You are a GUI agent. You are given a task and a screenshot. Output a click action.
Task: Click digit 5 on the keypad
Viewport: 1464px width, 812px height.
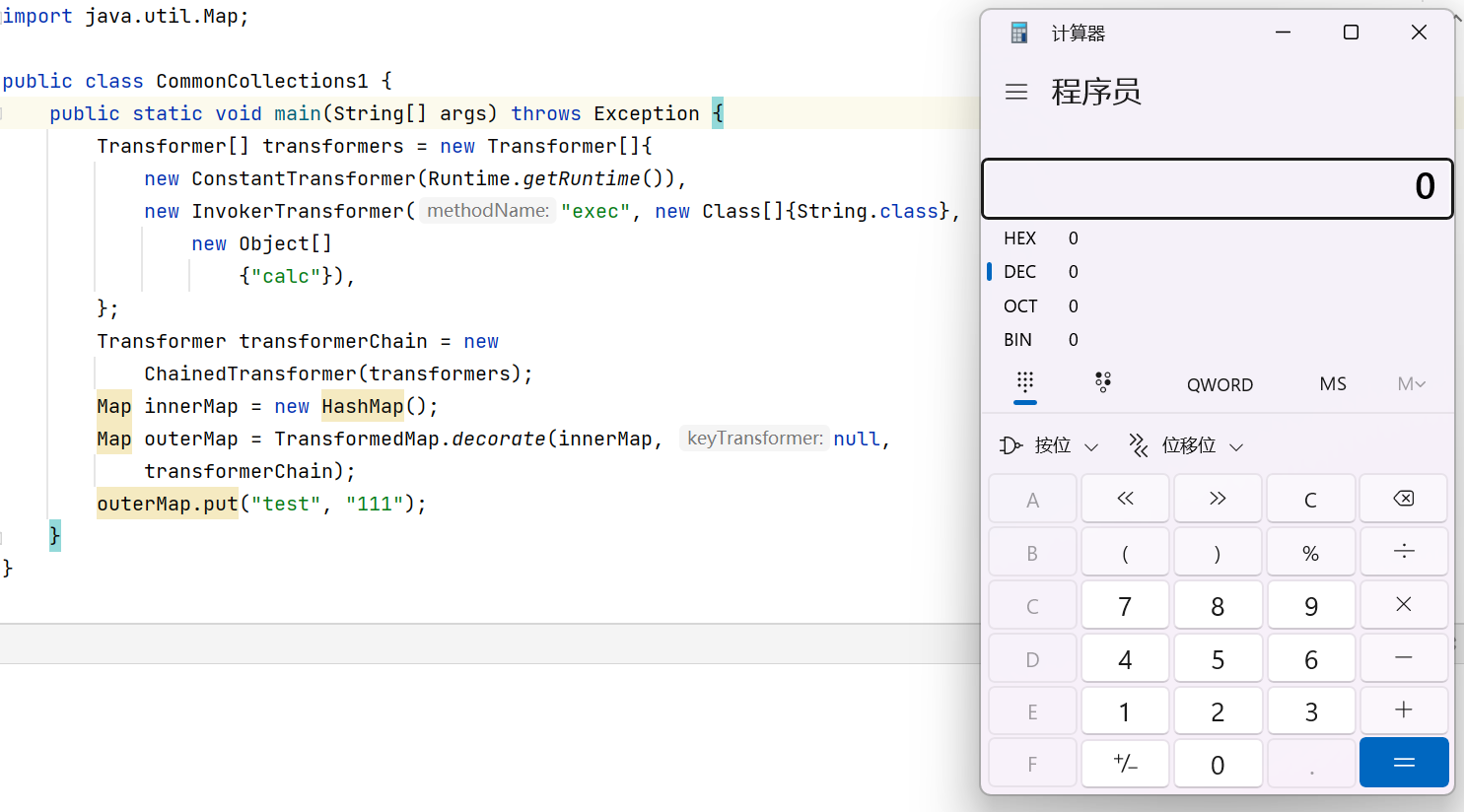1218,658
